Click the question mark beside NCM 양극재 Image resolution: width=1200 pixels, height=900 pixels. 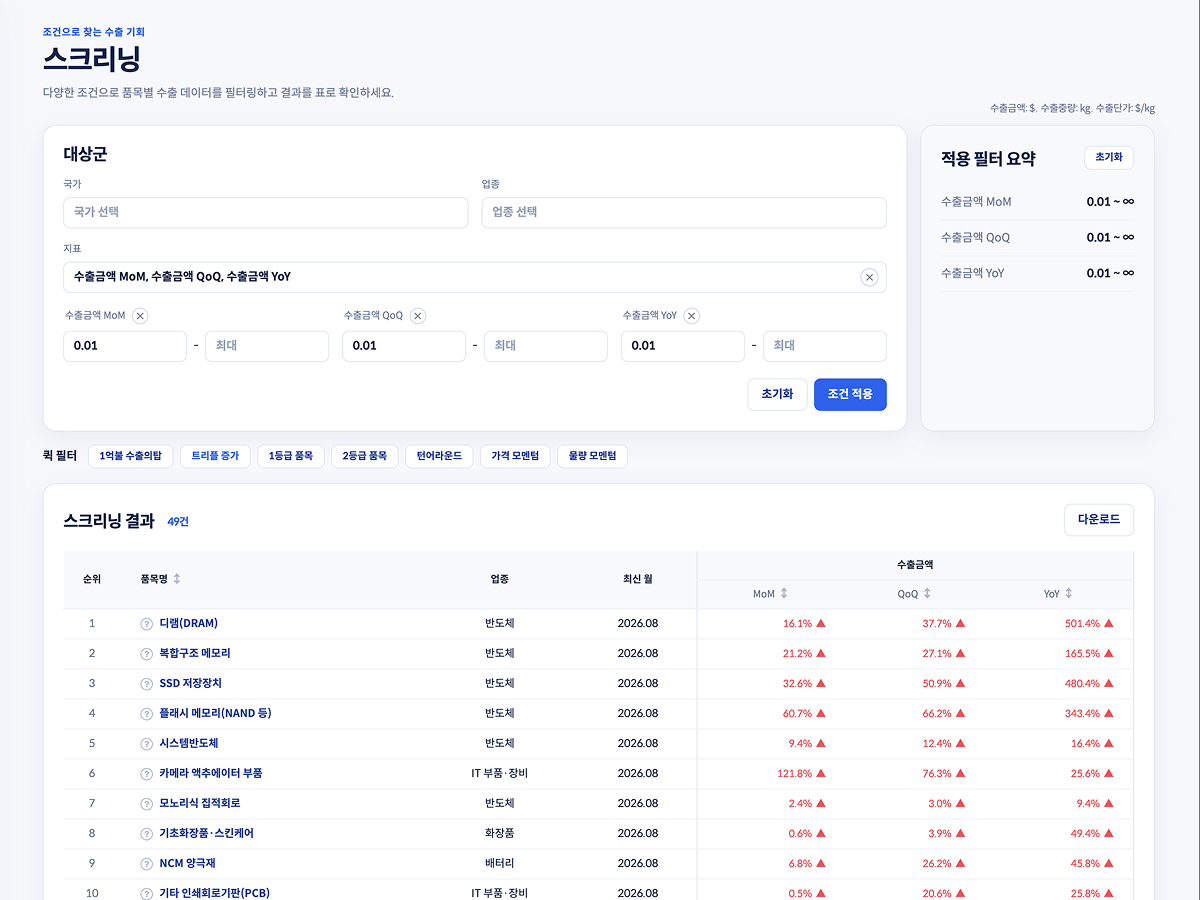(147, 864)
